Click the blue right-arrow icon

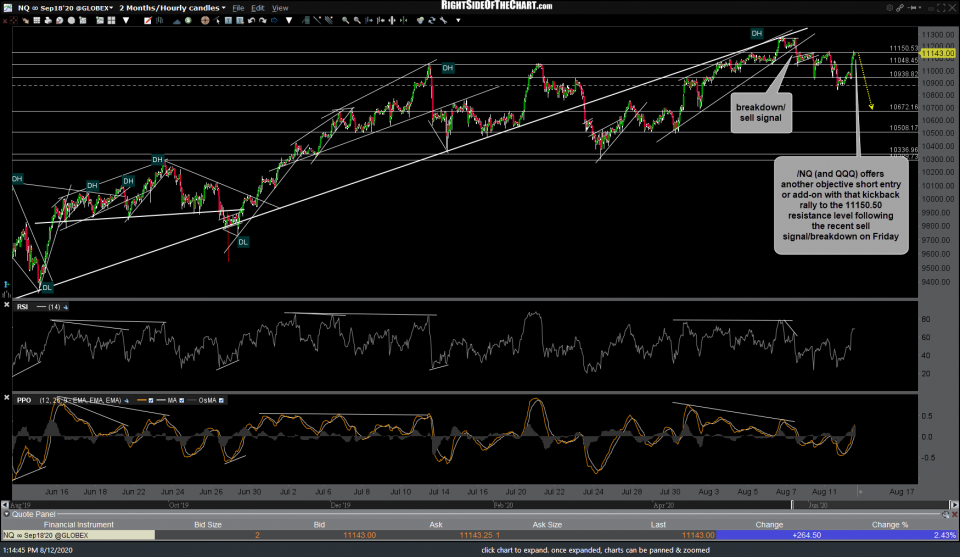(274, 20)
